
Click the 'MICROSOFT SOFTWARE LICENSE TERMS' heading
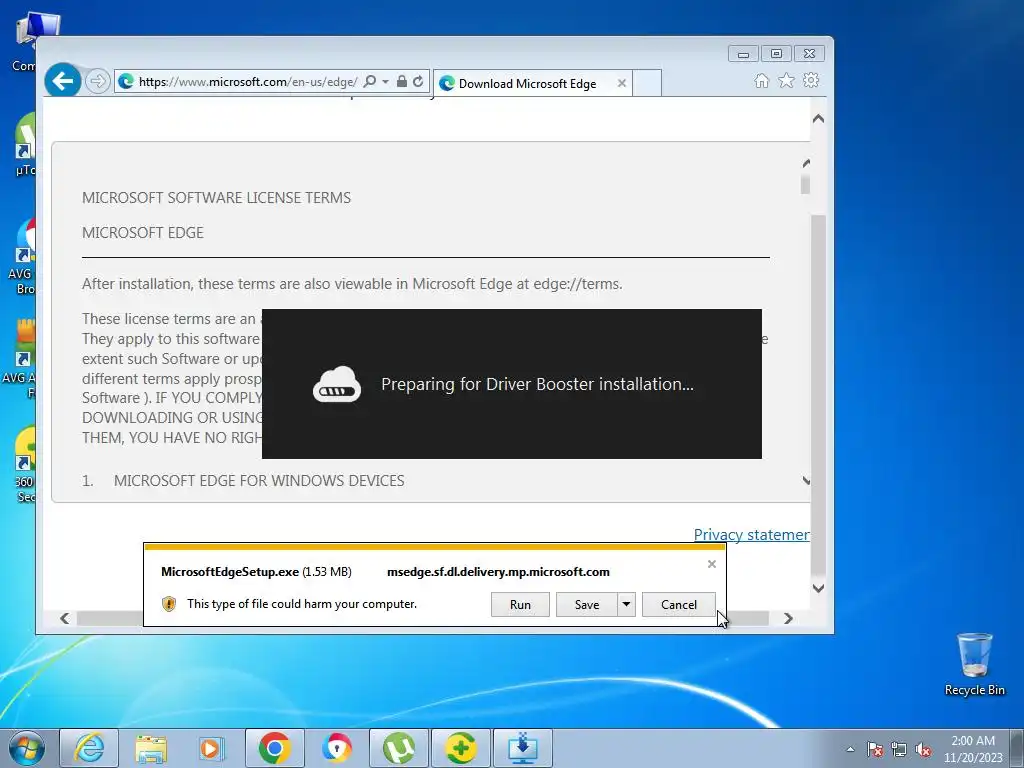(x=216, y=198)
